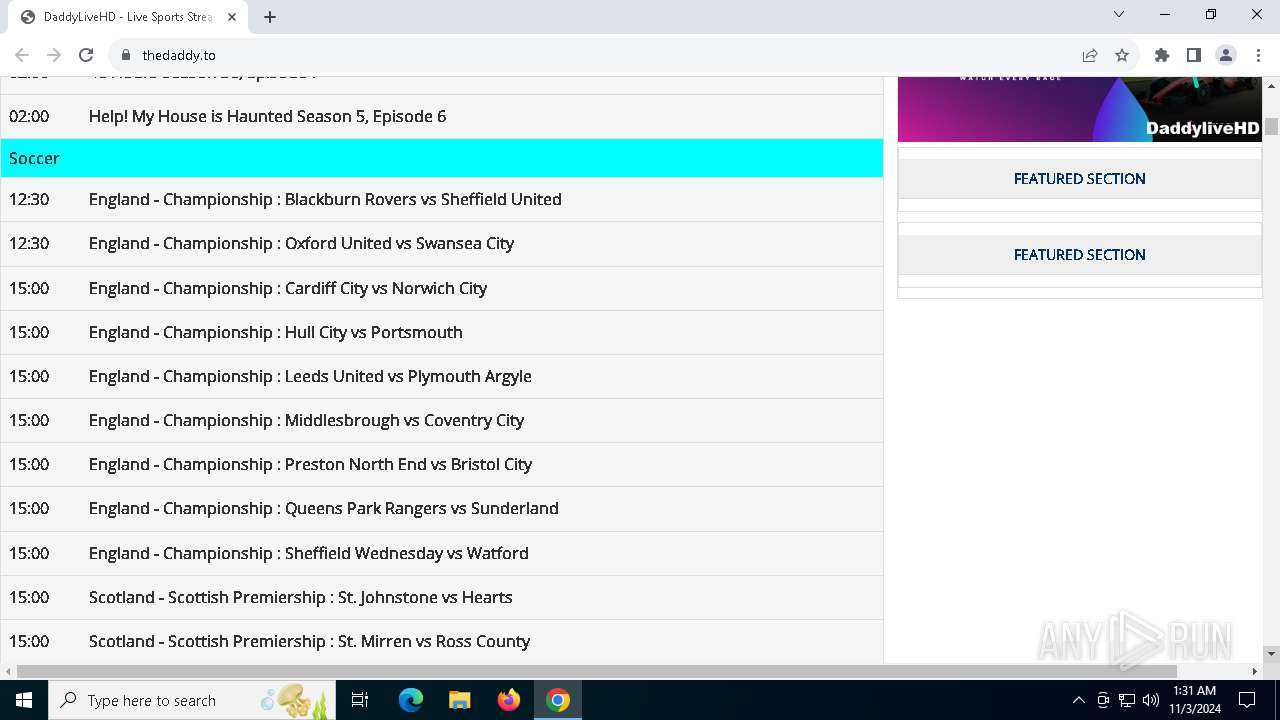Viewport: 1280px width, 720px height.
Task: Click the DaddyliveHD banner image
Action: pyautogui.click(x=1079, y=109)
